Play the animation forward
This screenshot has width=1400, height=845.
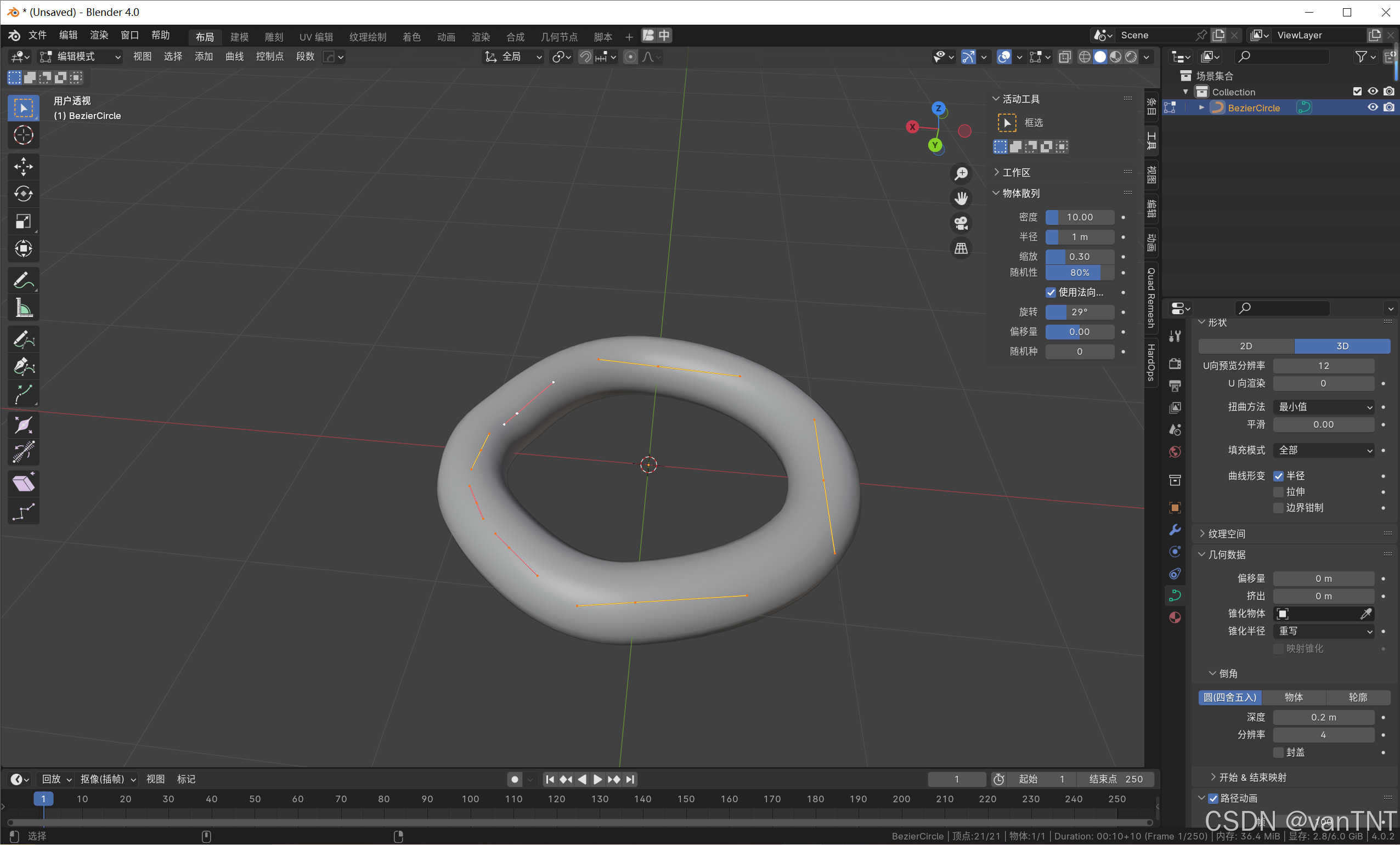[x=598, y=779]
